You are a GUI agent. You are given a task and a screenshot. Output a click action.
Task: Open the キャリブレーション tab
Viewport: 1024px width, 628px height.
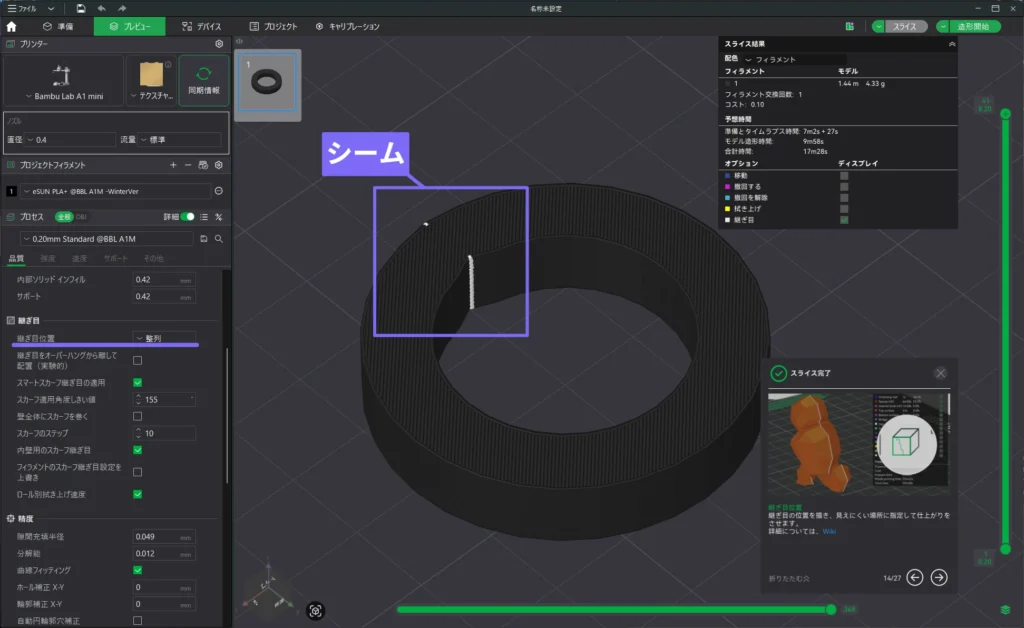(351, 26)
